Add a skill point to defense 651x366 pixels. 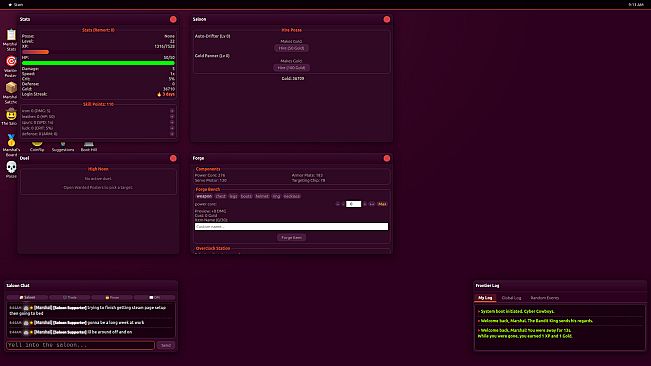click(172, 134)
